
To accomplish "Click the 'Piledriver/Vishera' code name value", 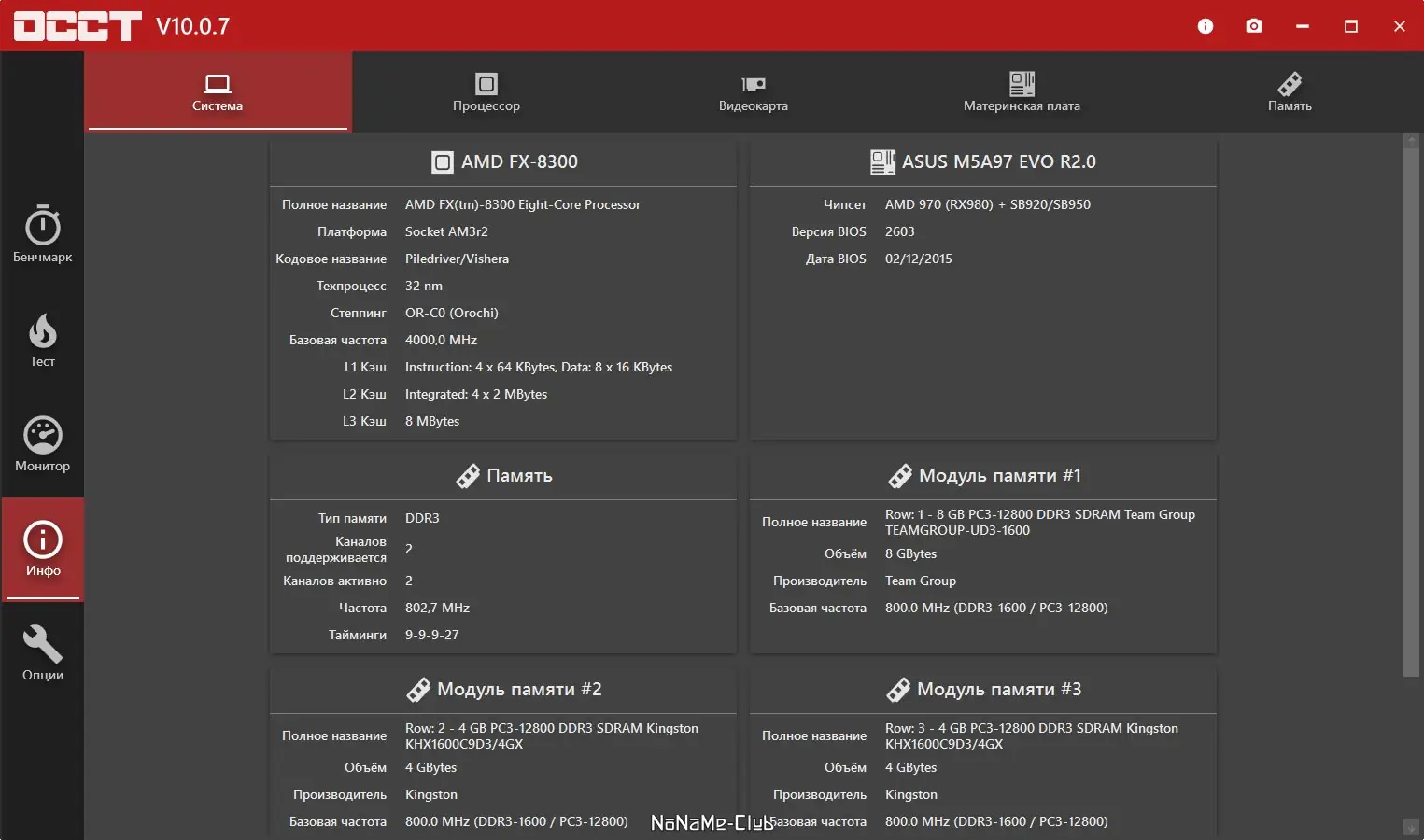I will pyautogui.click(x=458, y=259).
